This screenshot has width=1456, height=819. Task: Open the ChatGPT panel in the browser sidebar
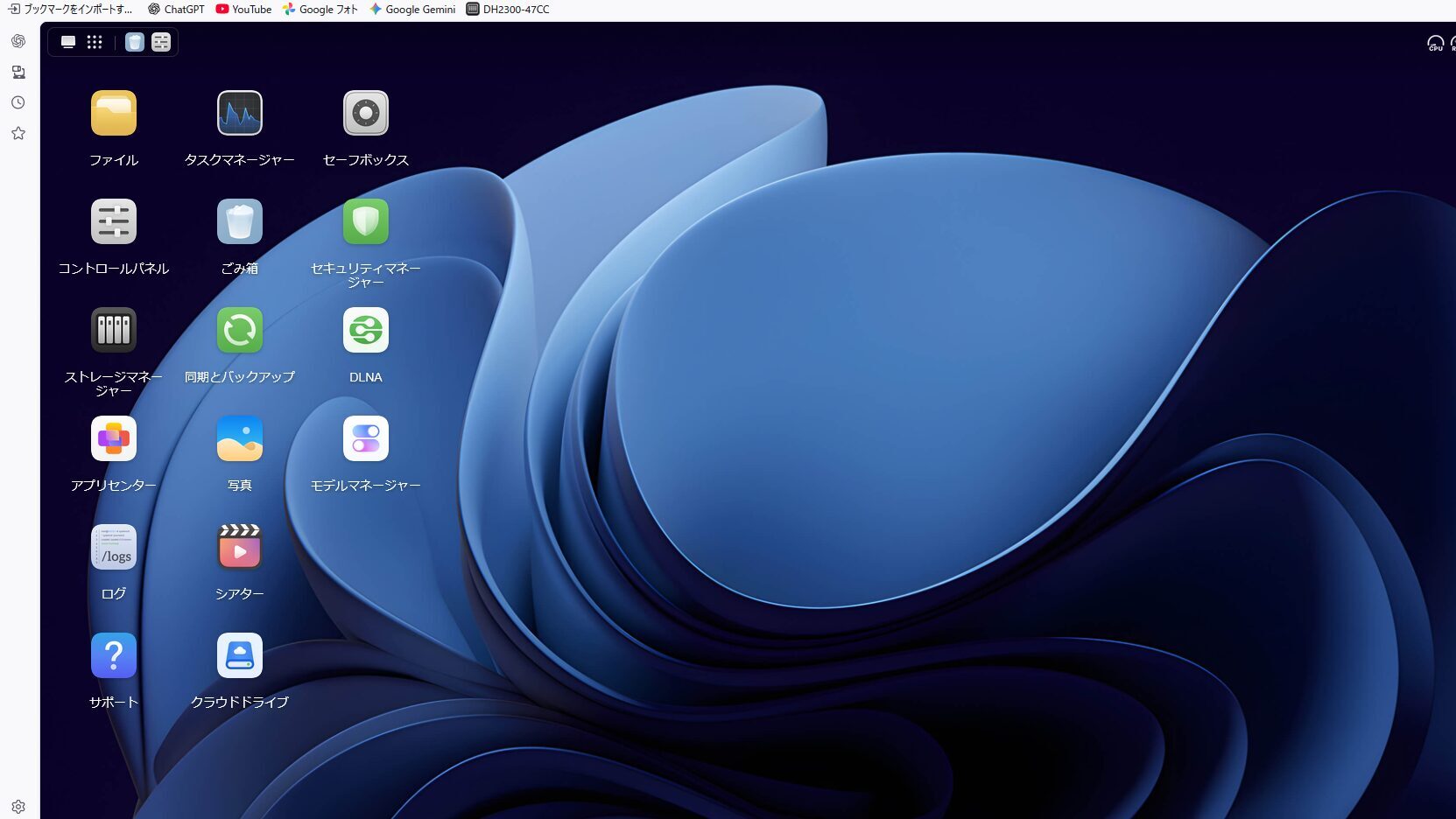[18, 41]
